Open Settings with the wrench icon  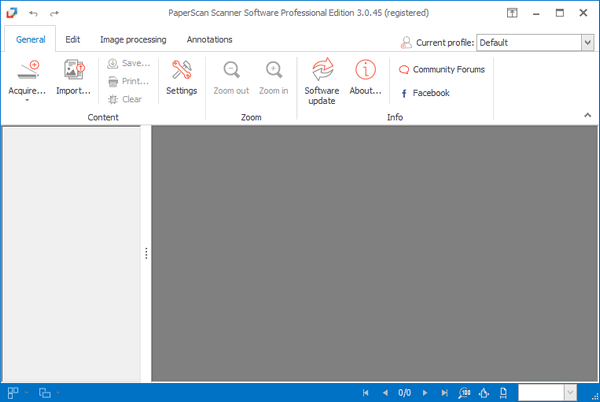pyautogui.click(x=181, y=70)
